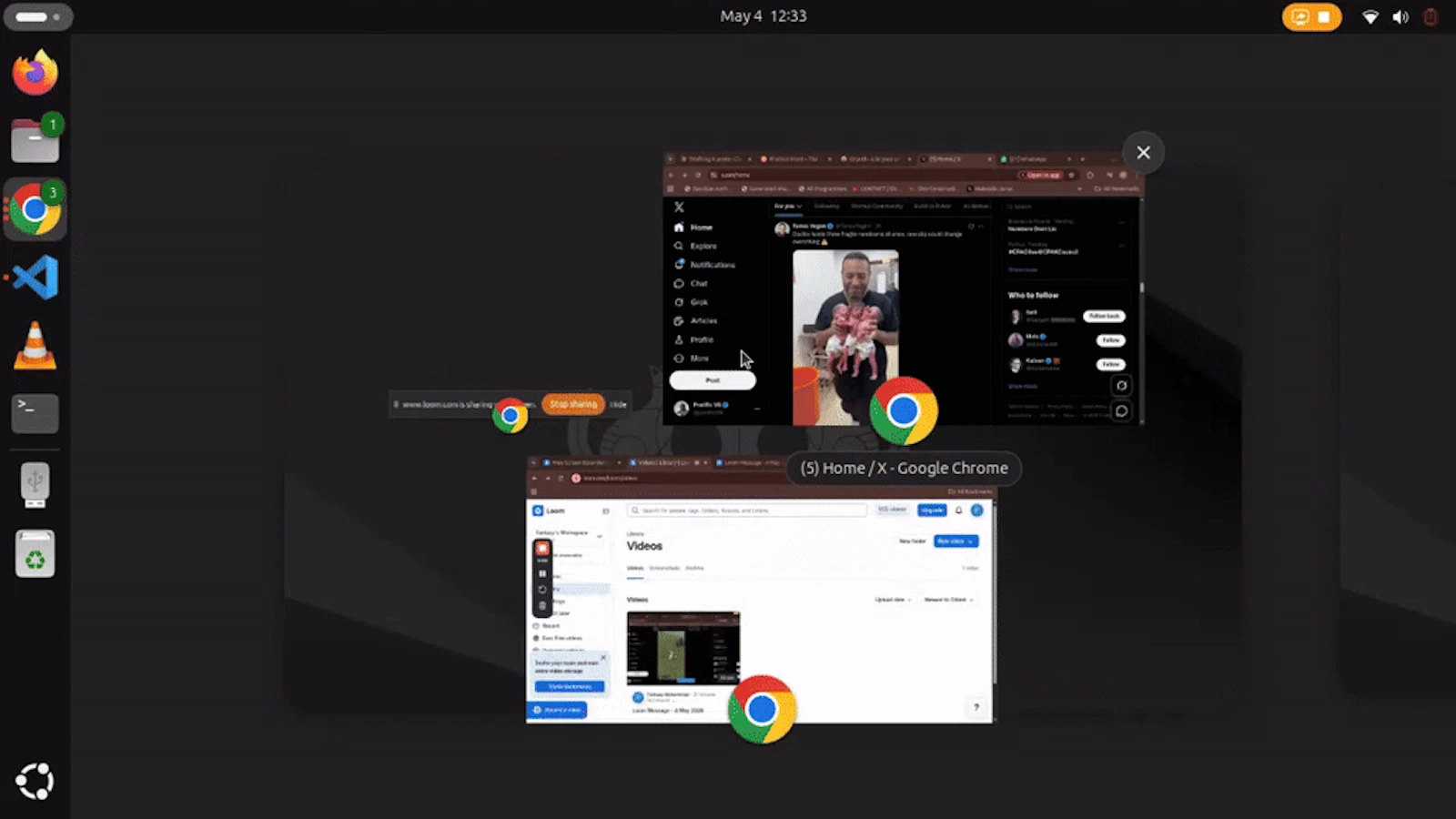
Task: Open Home in the X sidebar
Action: (693, 227)
